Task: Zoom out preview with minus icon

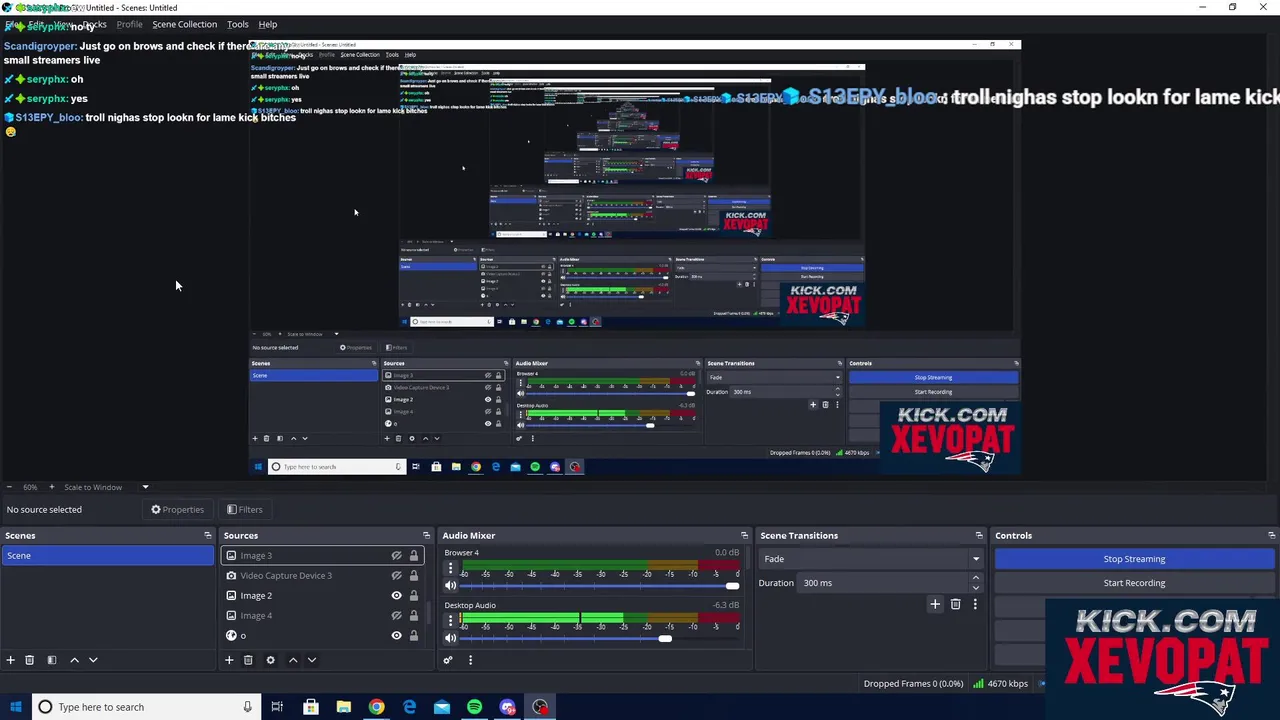Action: [x=9, y=487]
